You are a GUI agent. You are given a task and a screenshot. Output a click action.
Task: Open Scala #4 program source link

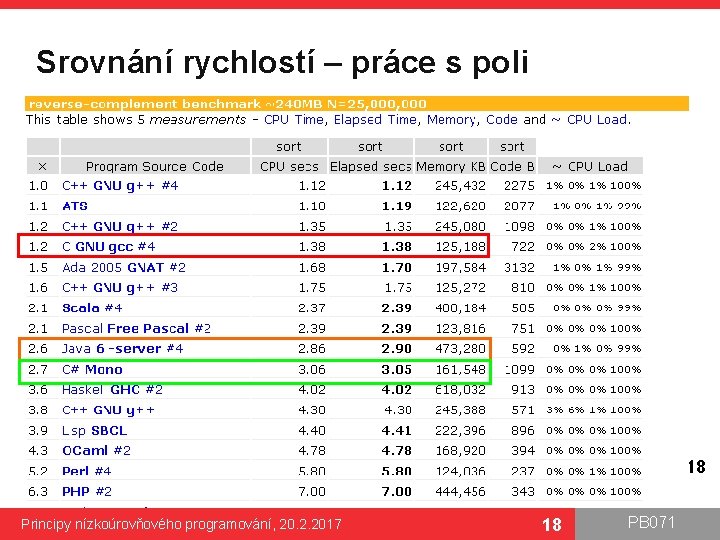click(92, 308)
